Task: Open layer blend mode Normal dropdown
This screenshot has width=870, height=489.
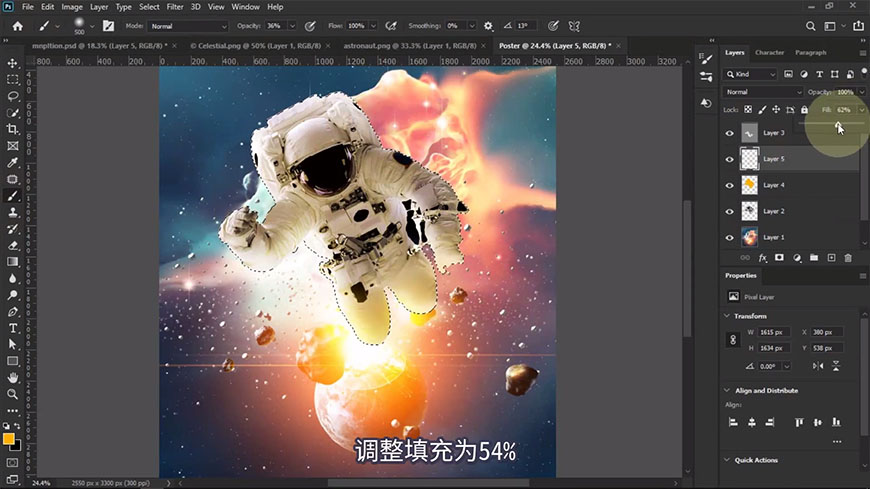Action: tap(763, 92)
